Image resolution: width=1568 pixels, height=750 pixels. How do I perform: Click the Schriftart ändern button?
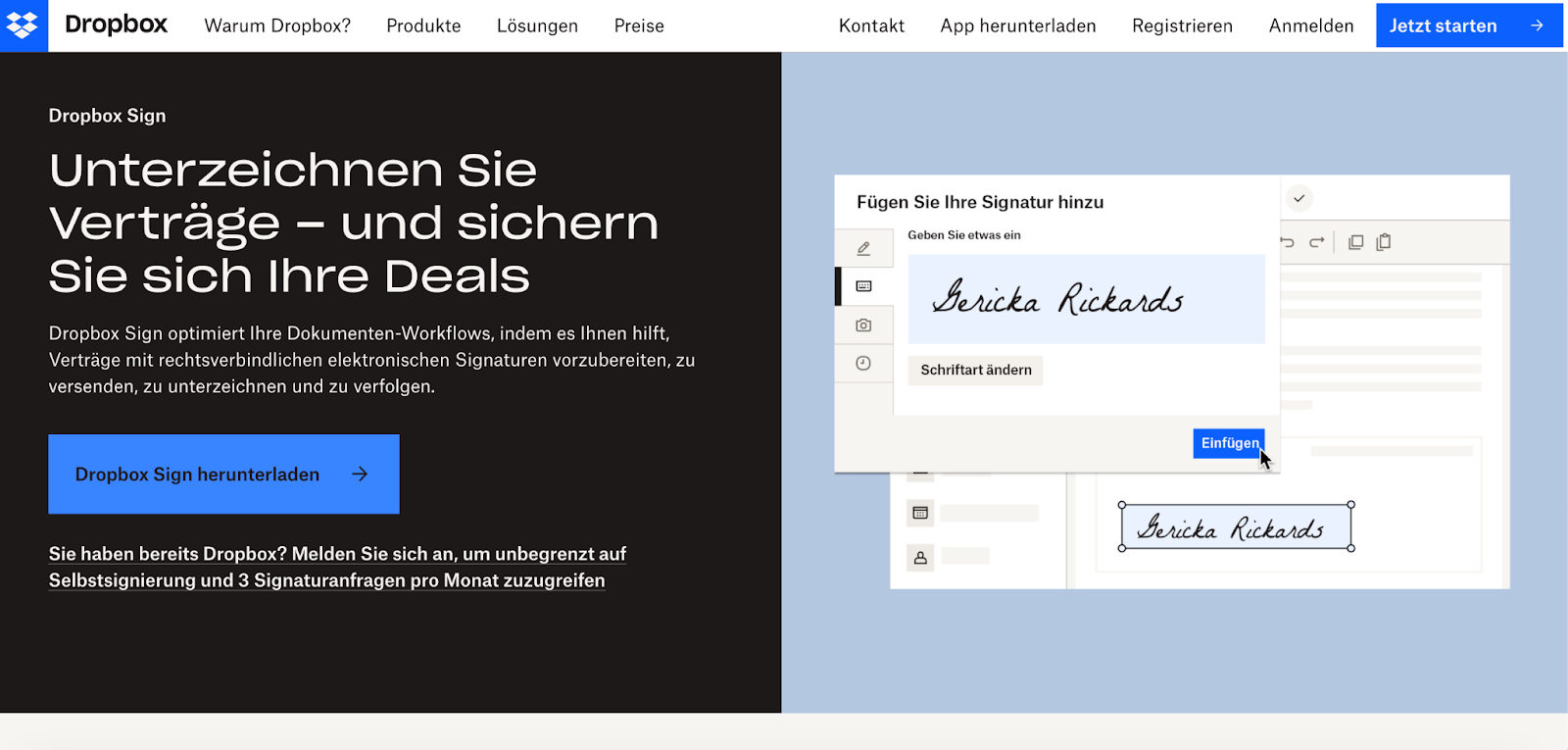pos(976,370)
